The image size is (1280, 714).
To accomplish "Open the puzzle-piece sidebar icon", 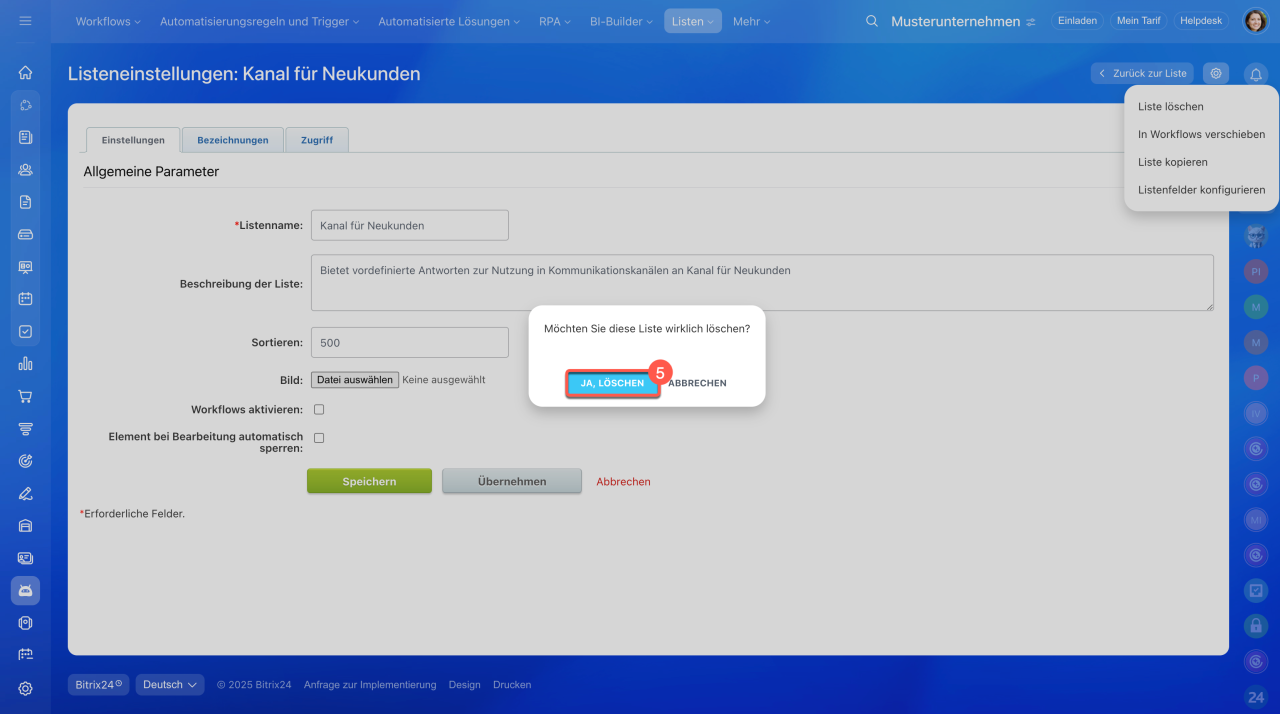I will [x=25, y=104].
